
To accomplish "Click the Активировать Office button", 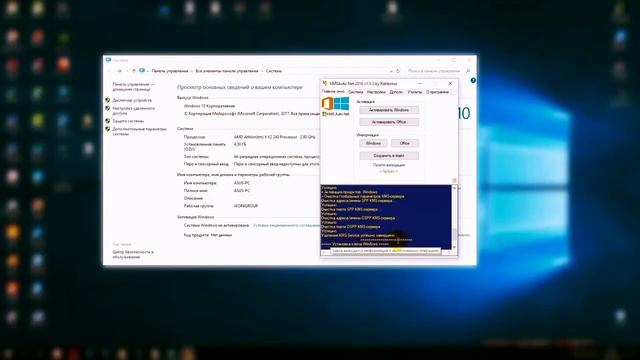I will tap(389, 122).
